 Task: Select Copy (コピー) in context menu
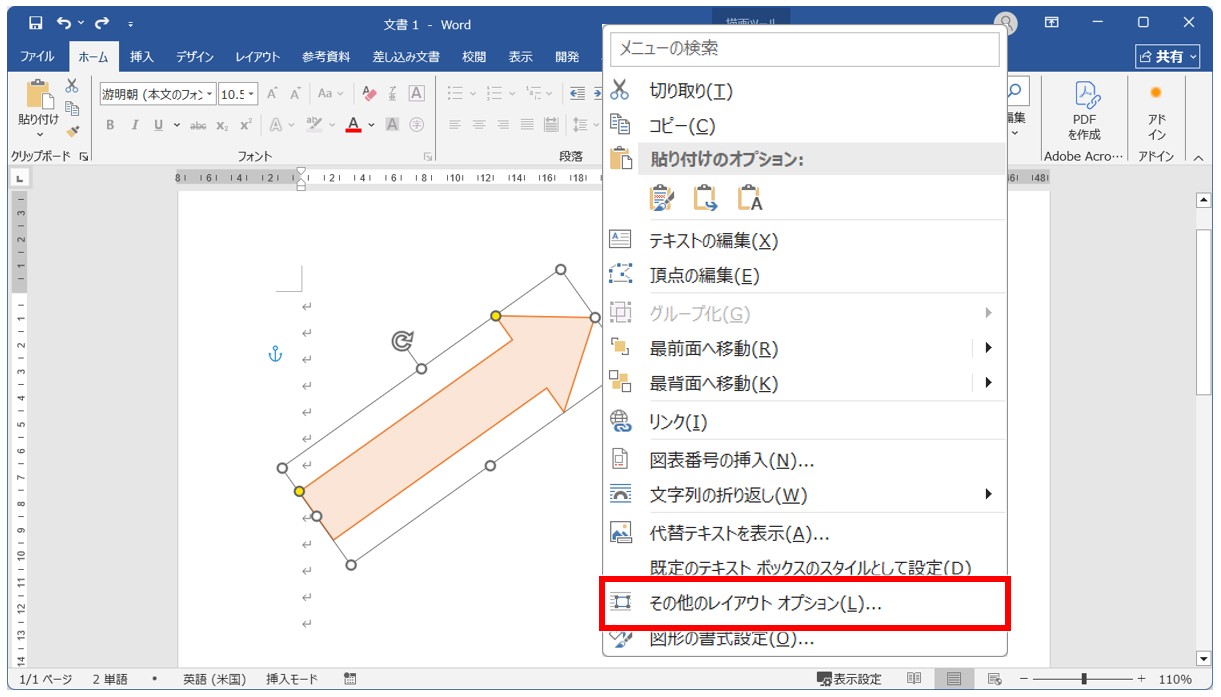(x=805, y=126)
